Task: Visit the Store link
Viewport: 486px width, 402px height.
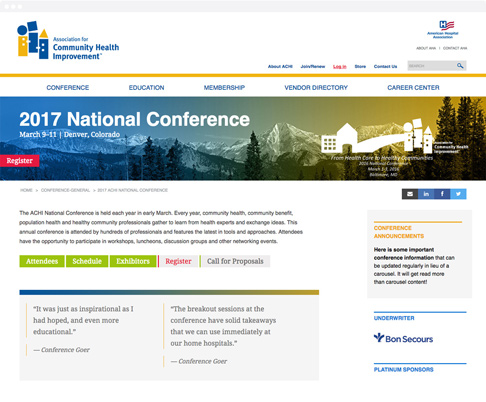Action: click(360, 66)
